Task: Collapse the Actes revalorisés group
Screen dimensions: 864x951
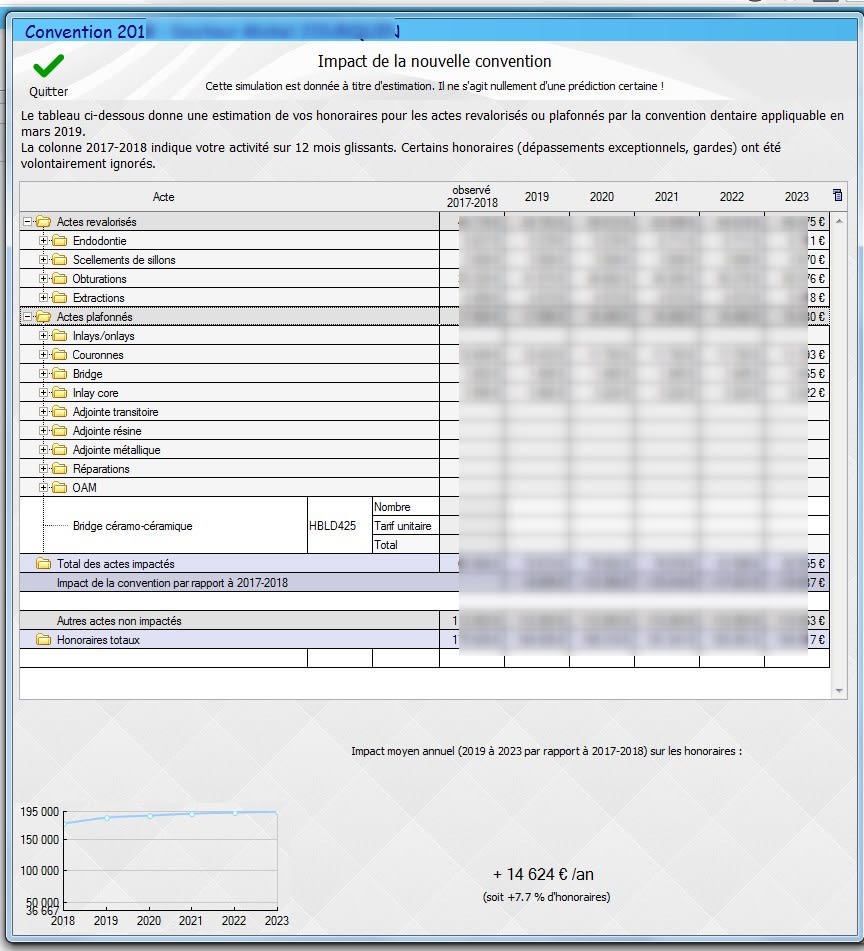Action: [27, 222]
